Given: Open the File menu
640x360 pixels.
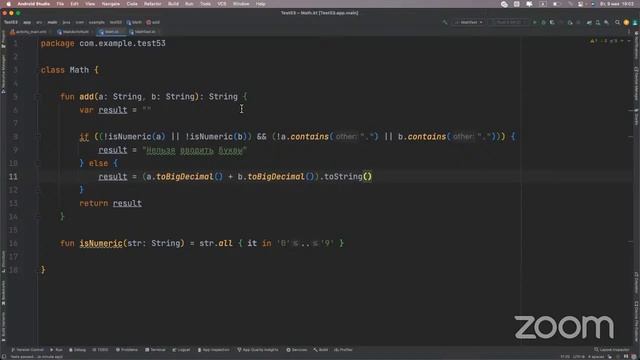Looking at the screenshot, I should point(60,4).
